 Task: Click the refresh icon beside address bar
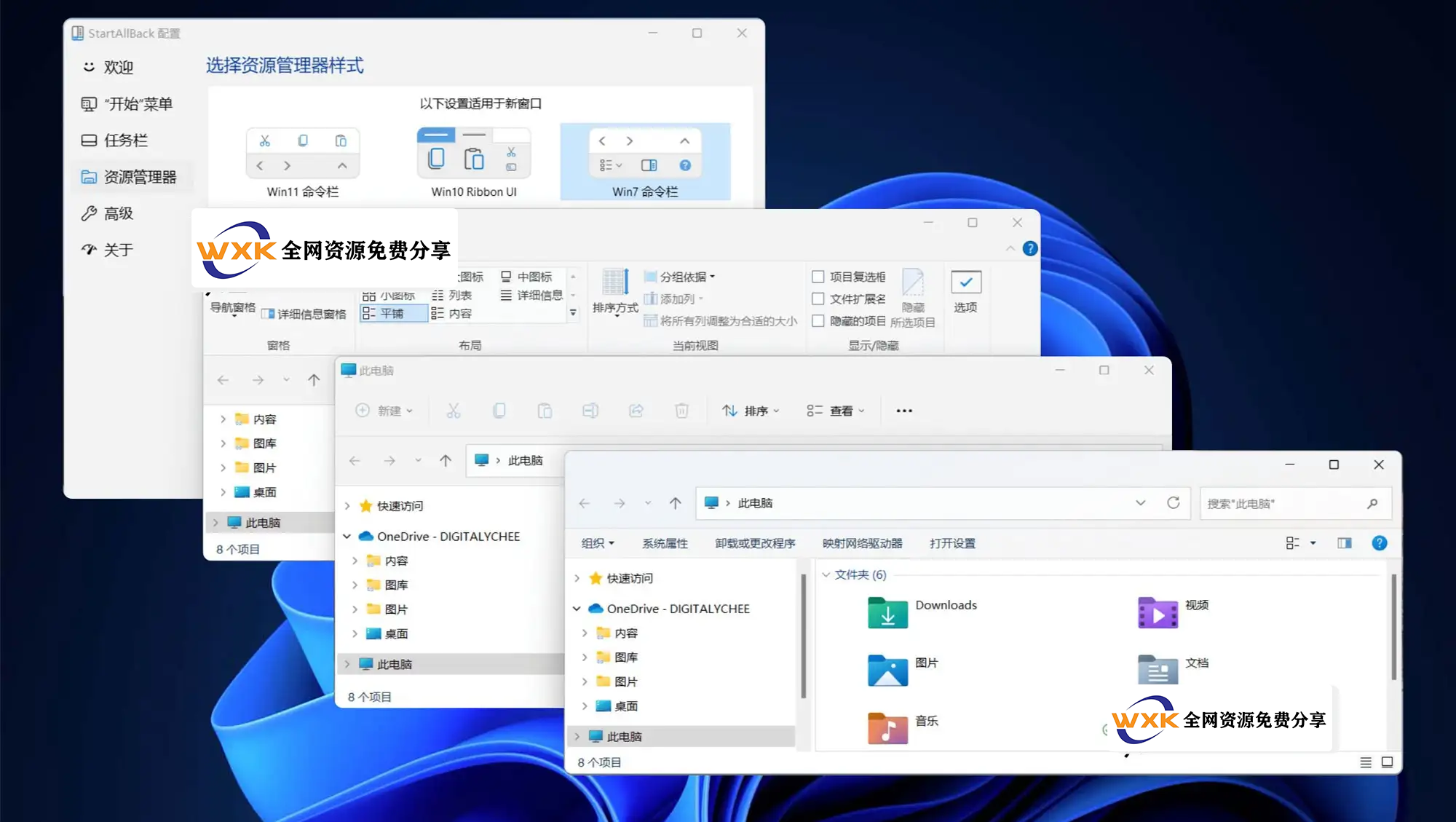1174,503
